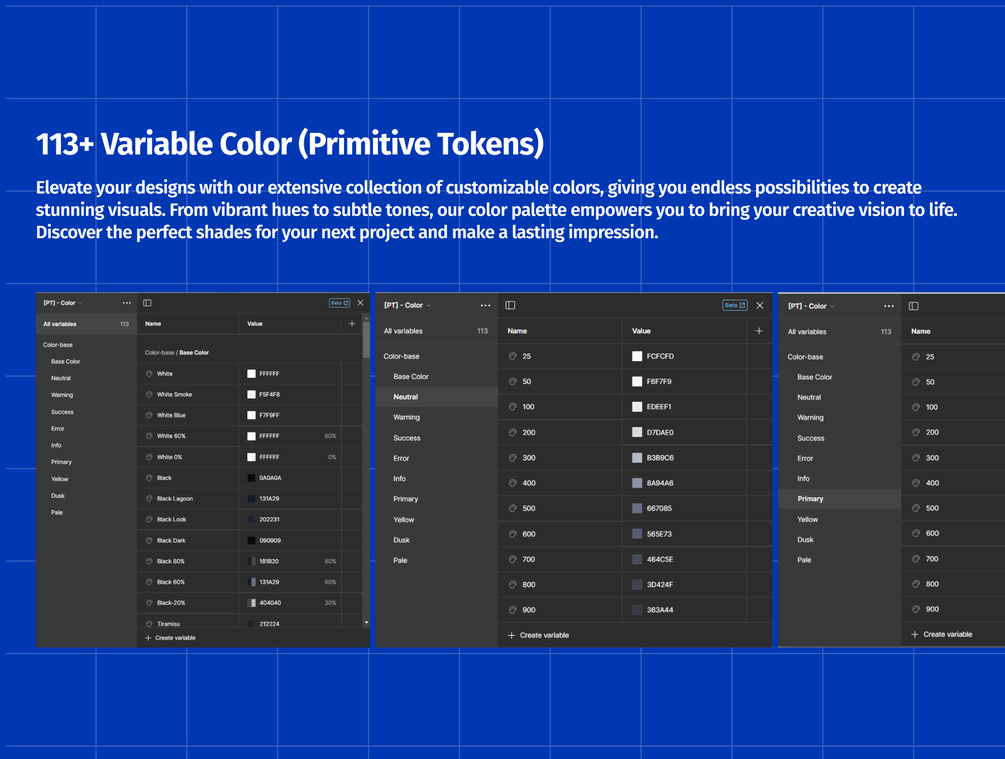Select All variables in middle panel

[436, 331]
